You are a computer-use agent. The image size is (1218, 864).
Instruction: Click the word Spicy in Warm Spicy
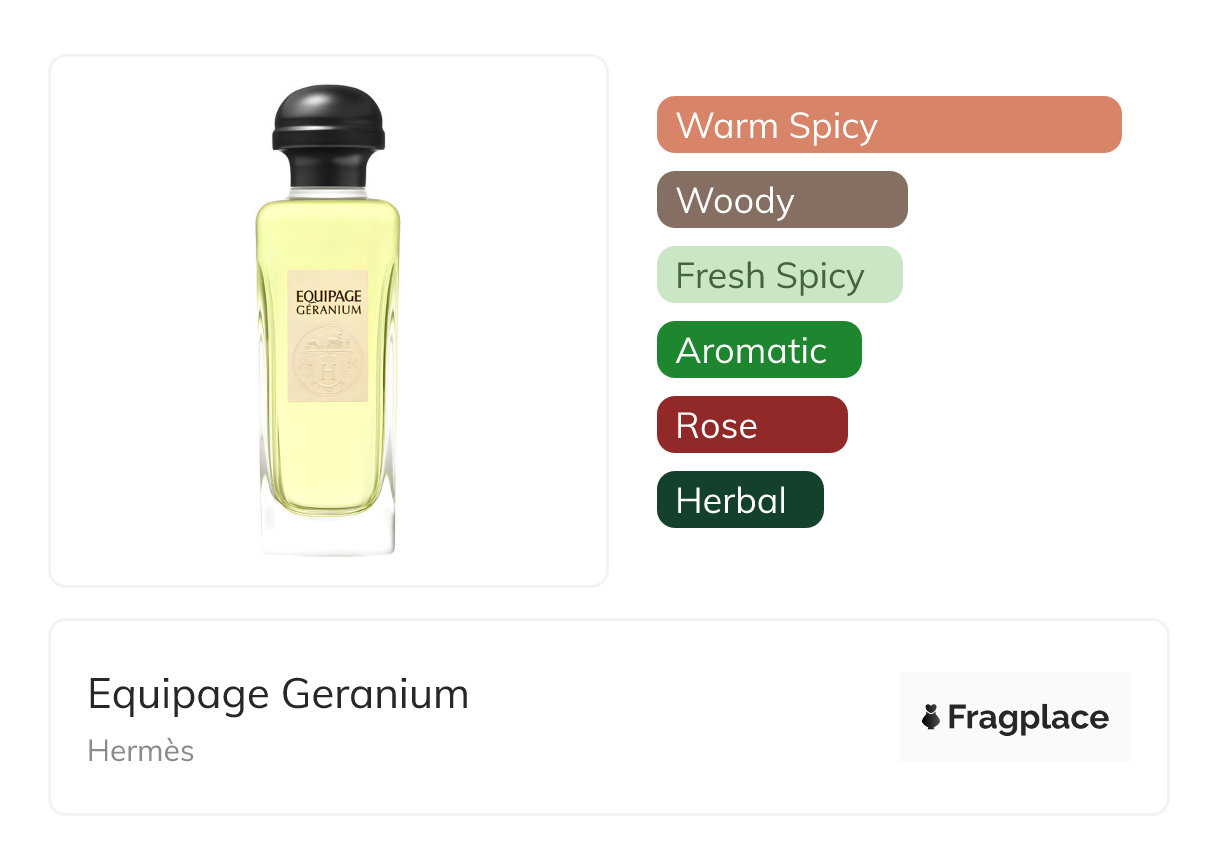click(833, 126)
